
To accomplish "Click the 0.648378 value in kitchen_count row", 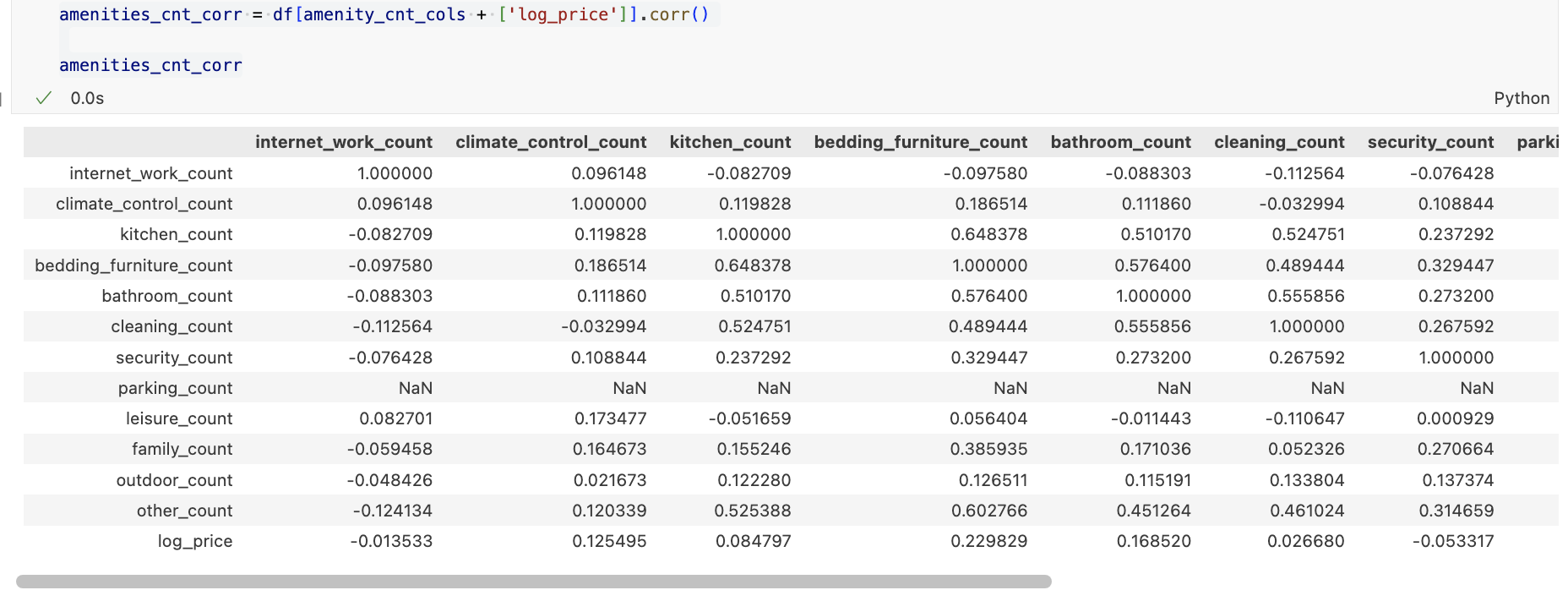I will [x=988, y=234].
